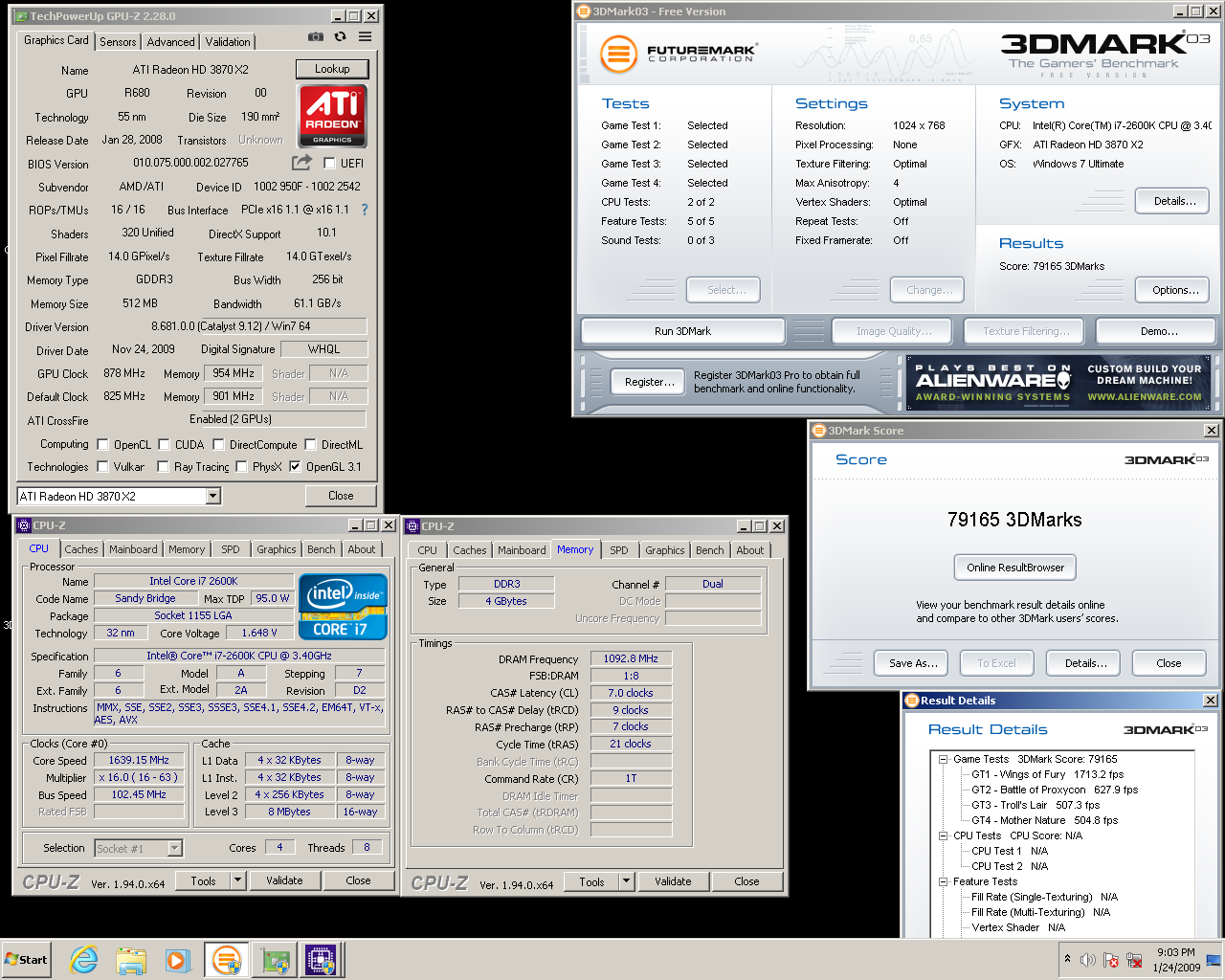This screenshot has height=980, width=1225.
Task: Toggle the OpenCL checkbox
Action: click(x=102, y=444)
